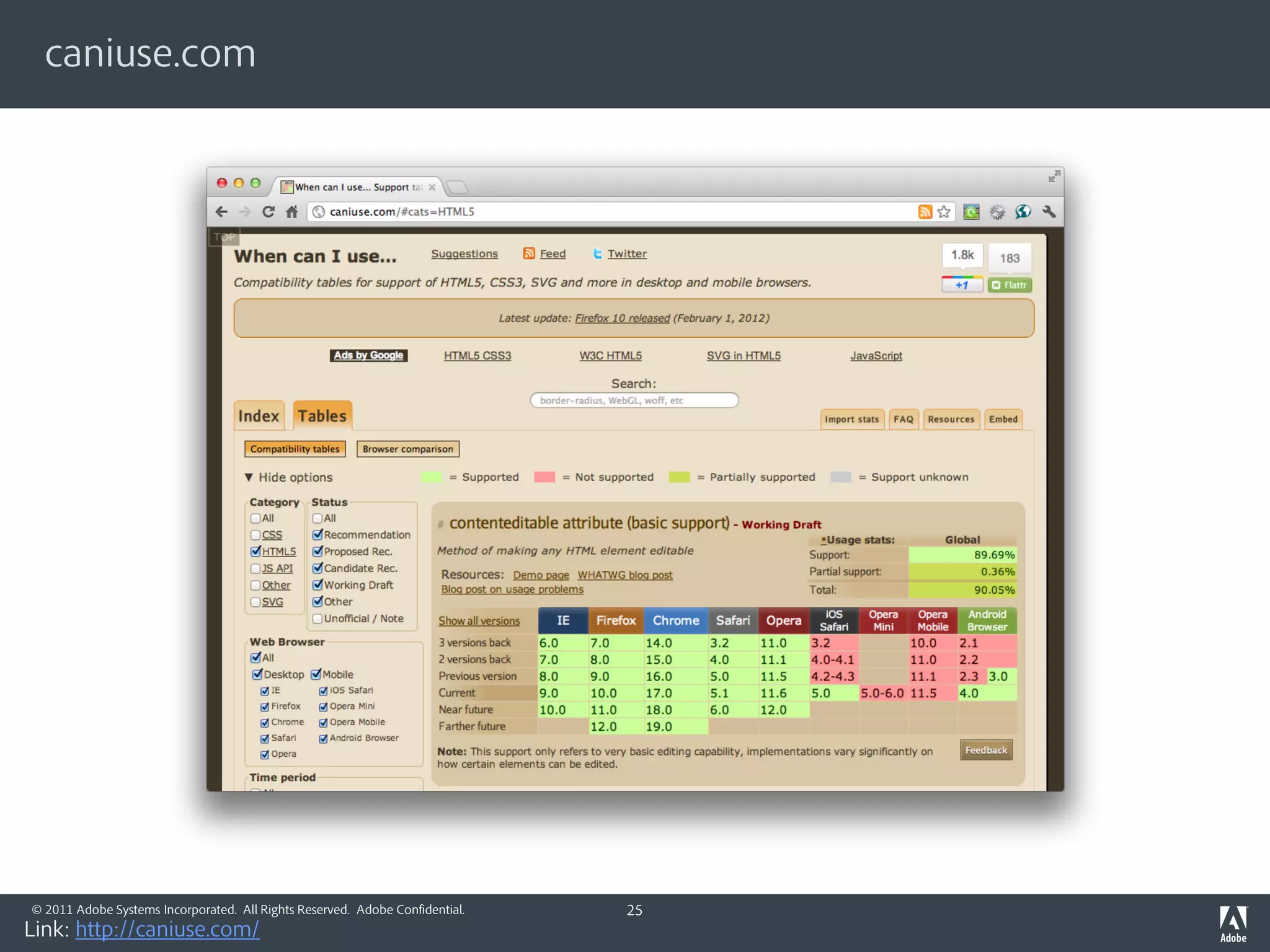Open the browser home page icon

292,212
